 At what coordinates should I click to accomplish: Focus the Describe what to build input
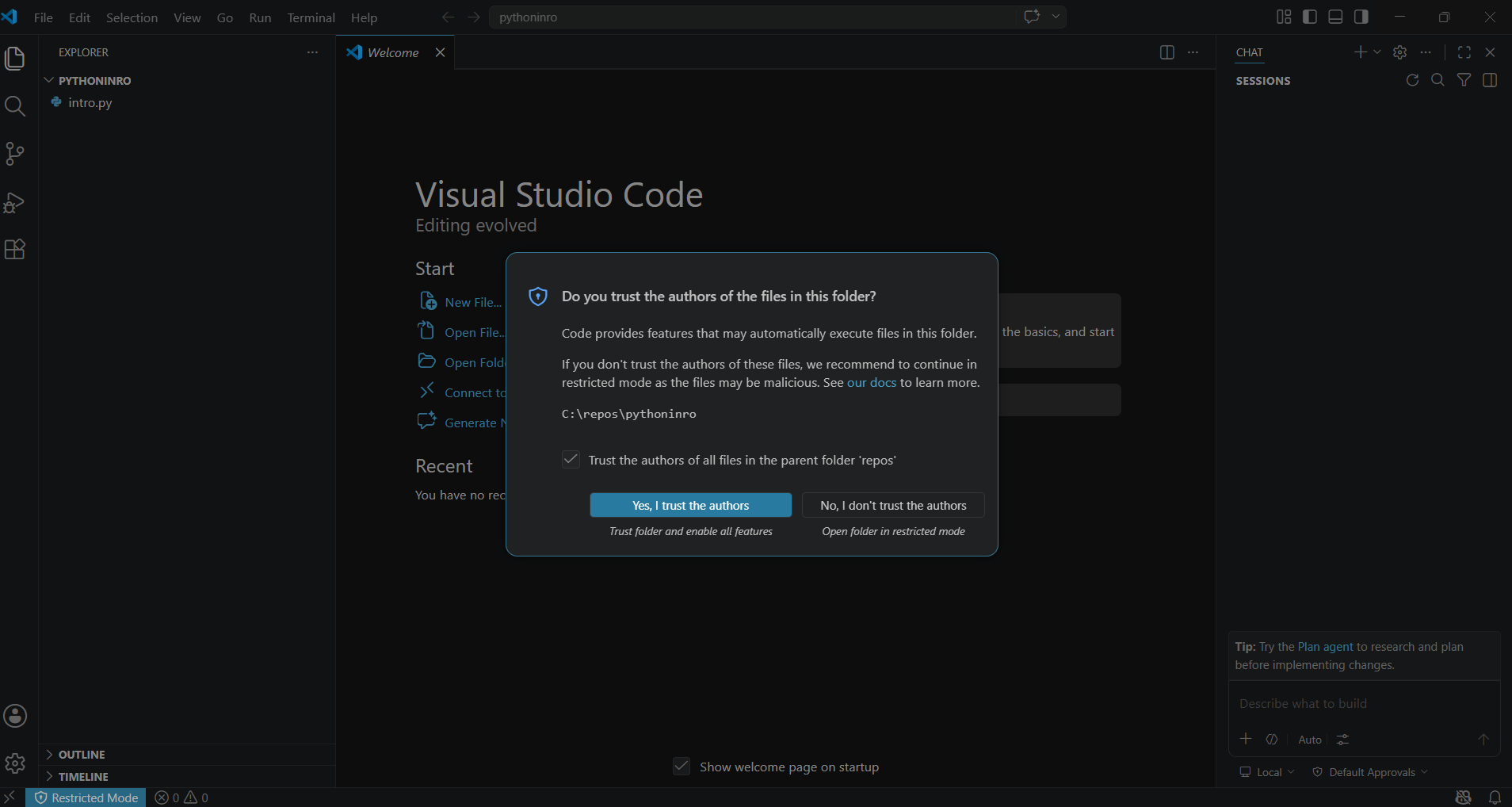(1363, 703)
